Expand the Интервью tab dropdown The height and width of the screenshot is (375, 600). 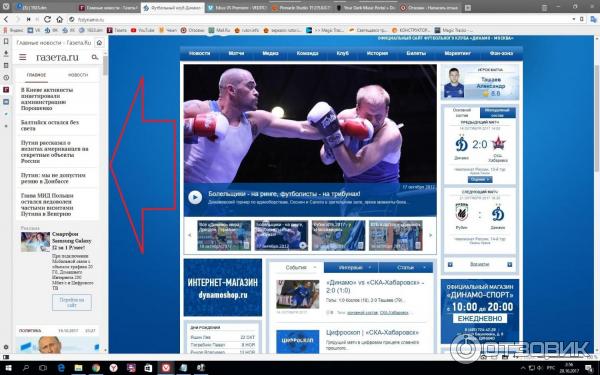370,267
